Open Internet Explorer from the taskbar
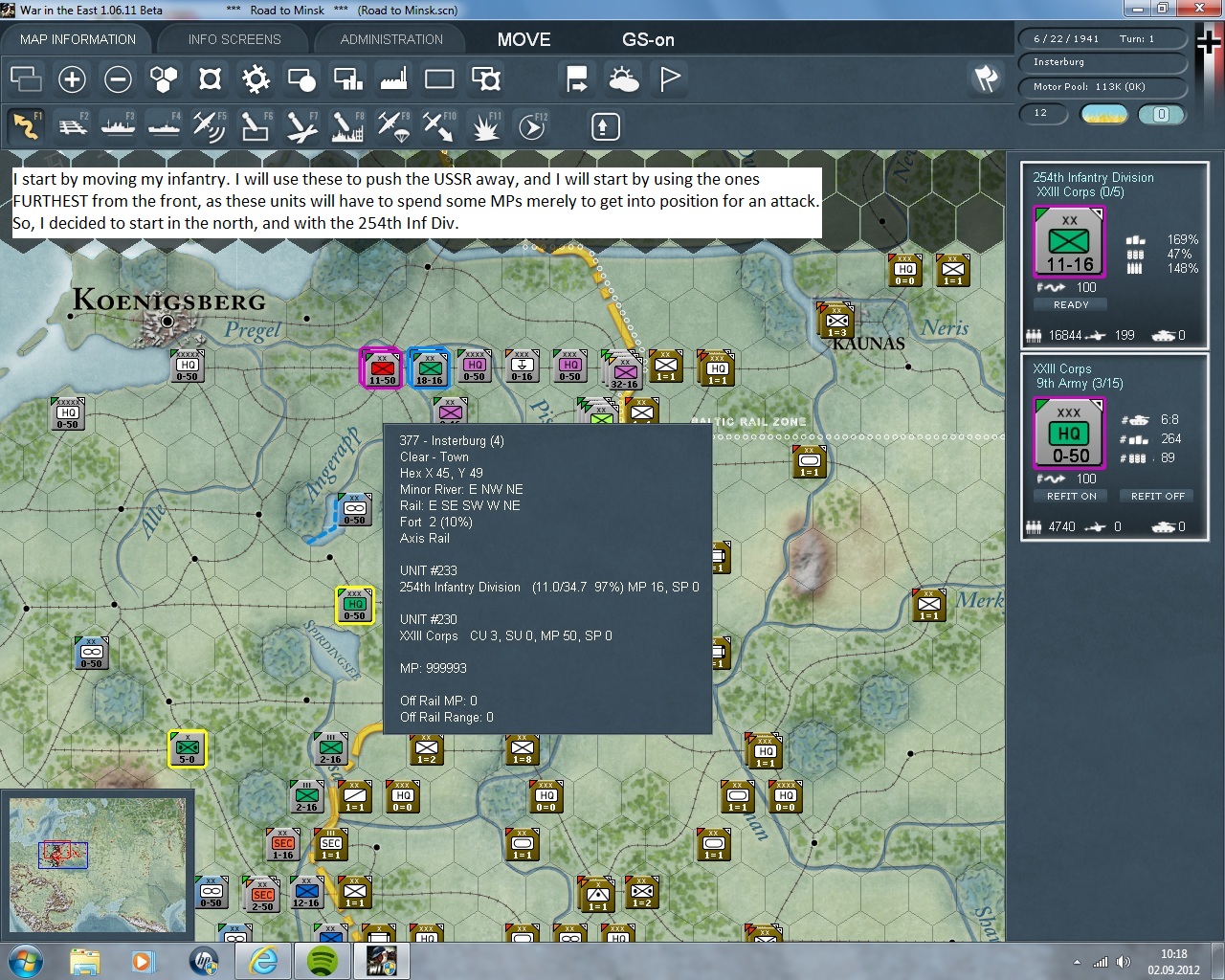 (x=263, y=961)
